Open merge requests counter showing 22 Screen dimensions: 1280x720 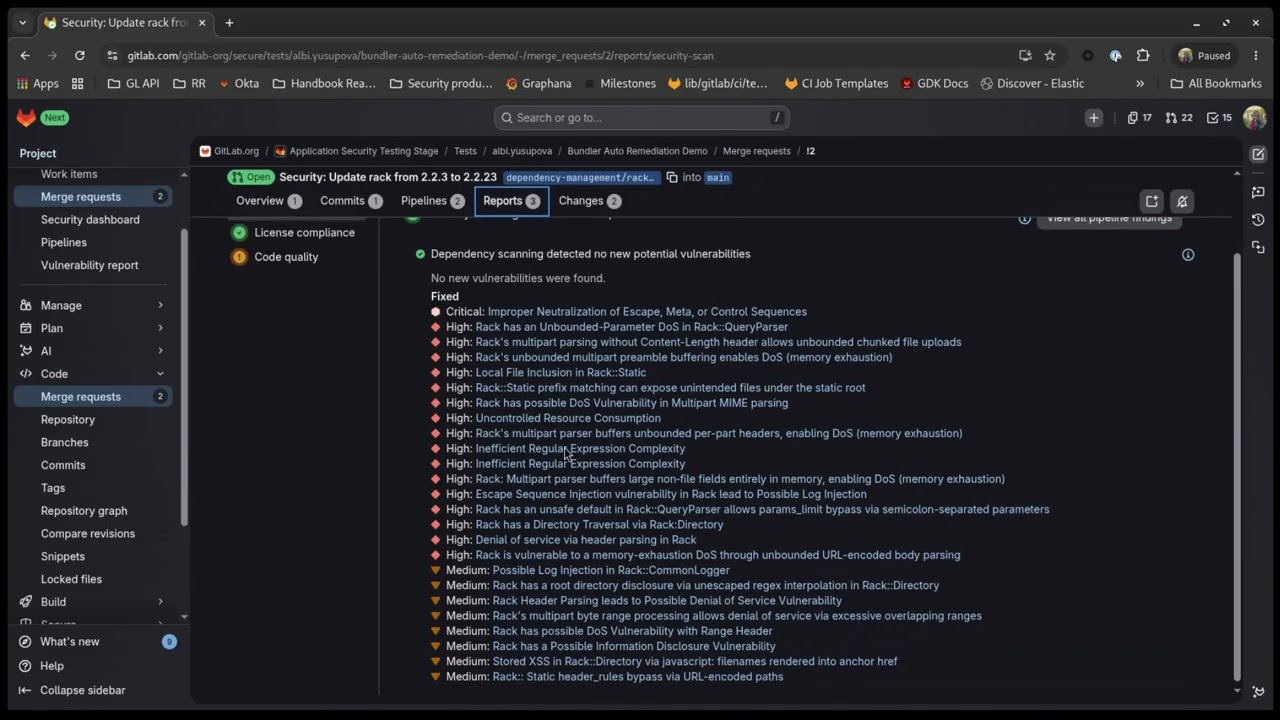pos(1178,118)
